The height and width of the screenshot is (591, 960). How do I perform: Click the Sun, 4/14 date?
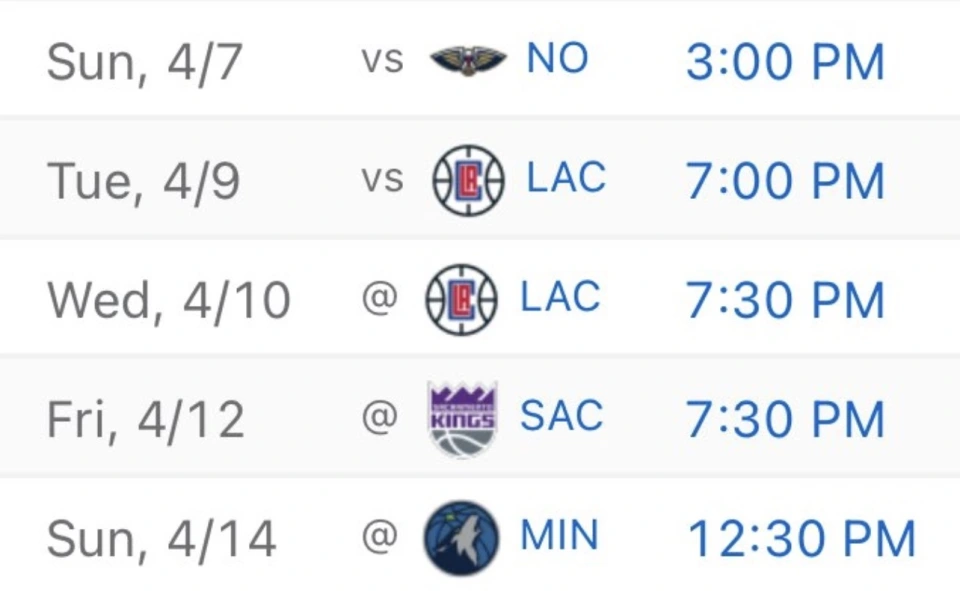[161, 540]
